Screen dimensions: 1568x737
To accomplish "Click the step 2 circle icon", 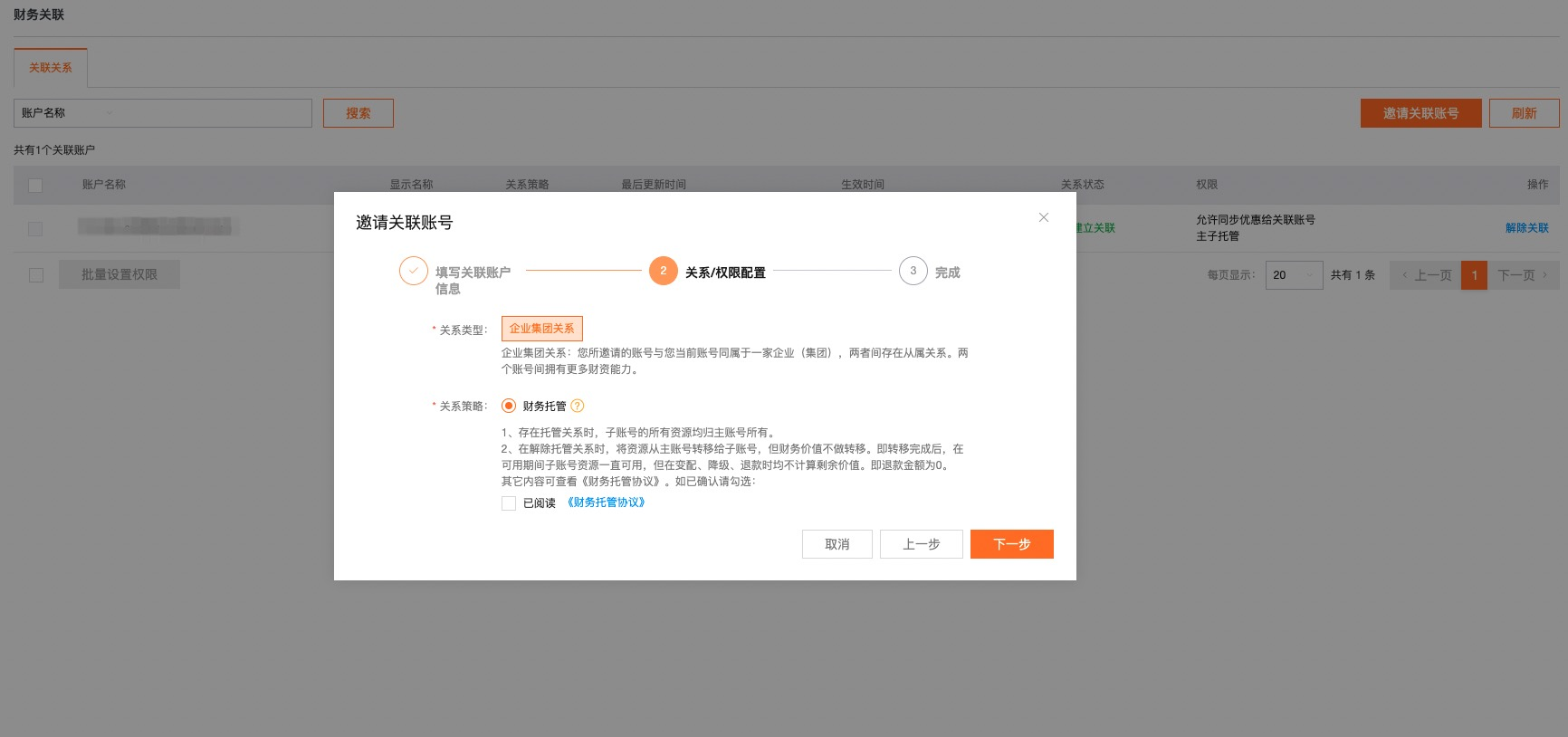I will [x=664, y=271].
